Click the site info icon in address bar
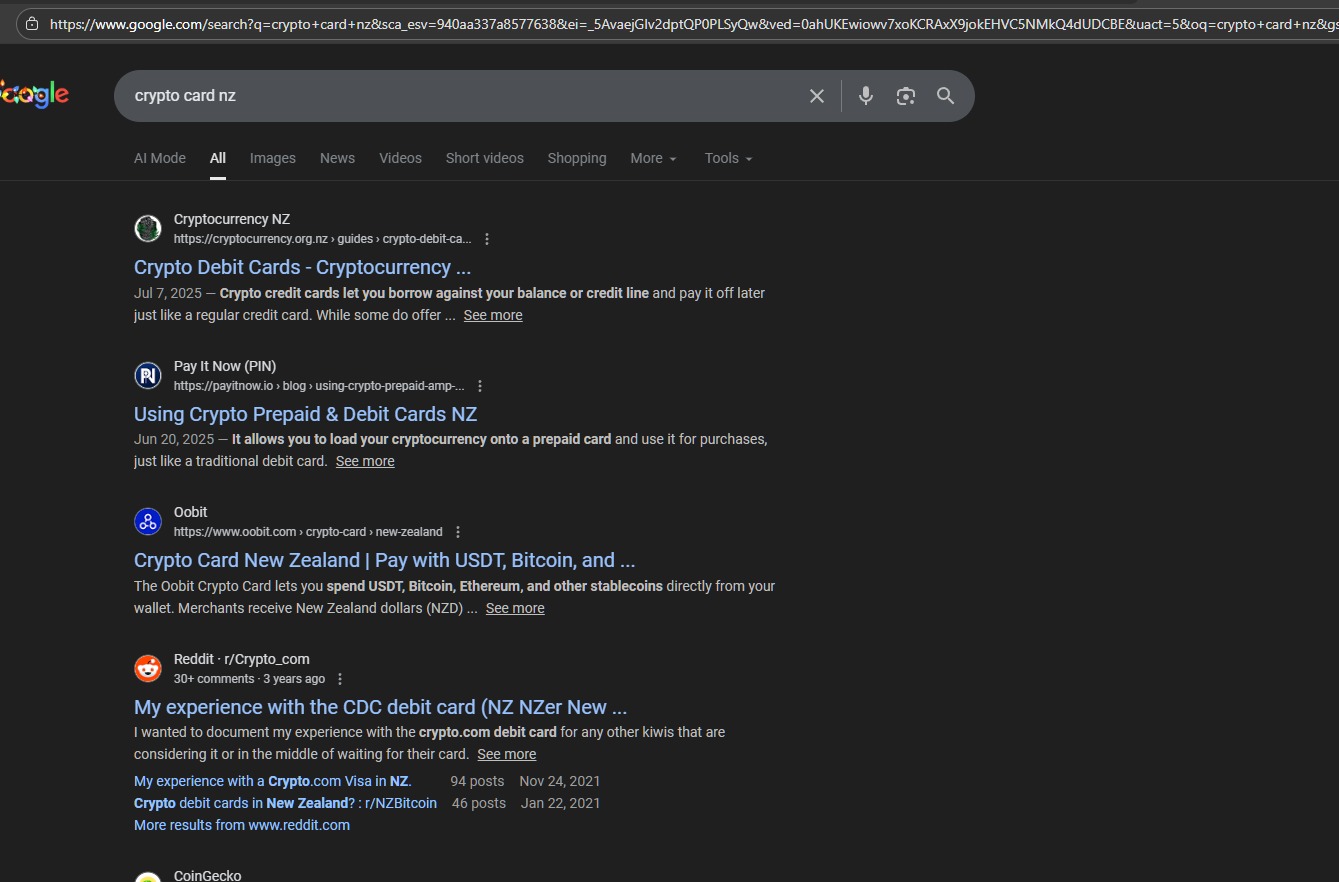Image resolution: width=1339 pixels, height=882 pixels. [31, 23]
